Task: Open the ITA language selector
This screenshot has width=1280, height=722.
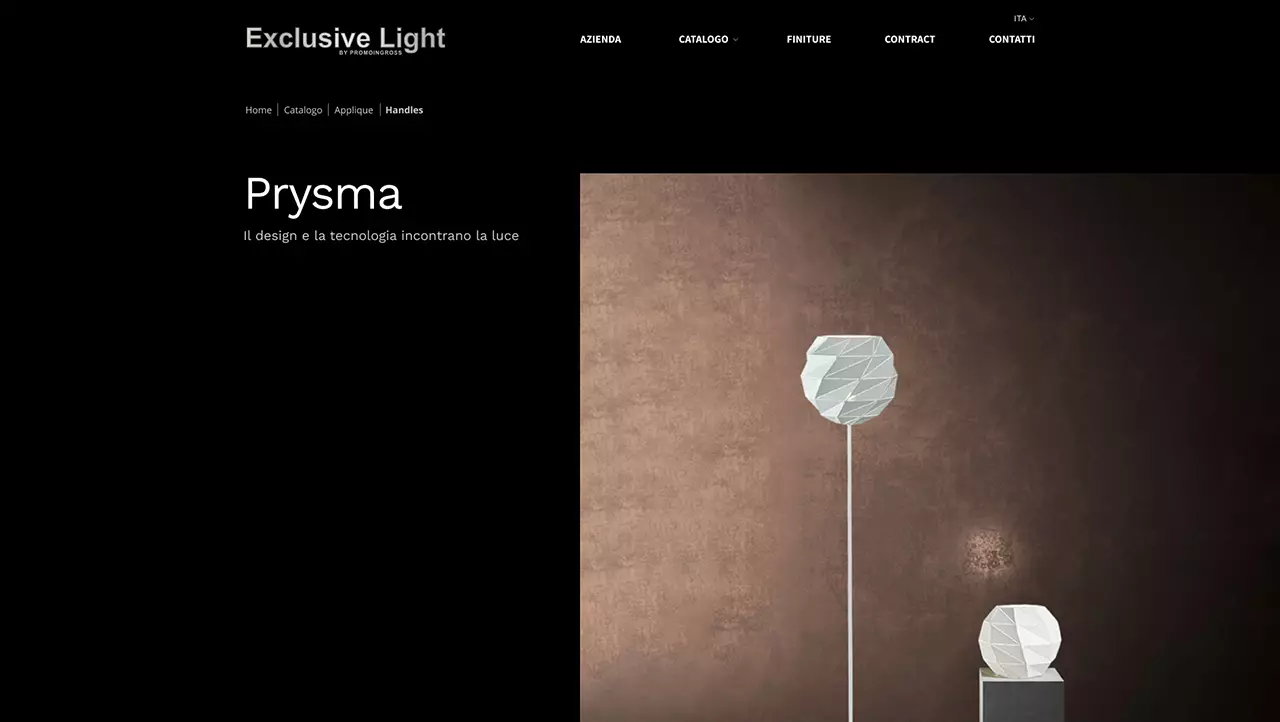Action: 1020,18
